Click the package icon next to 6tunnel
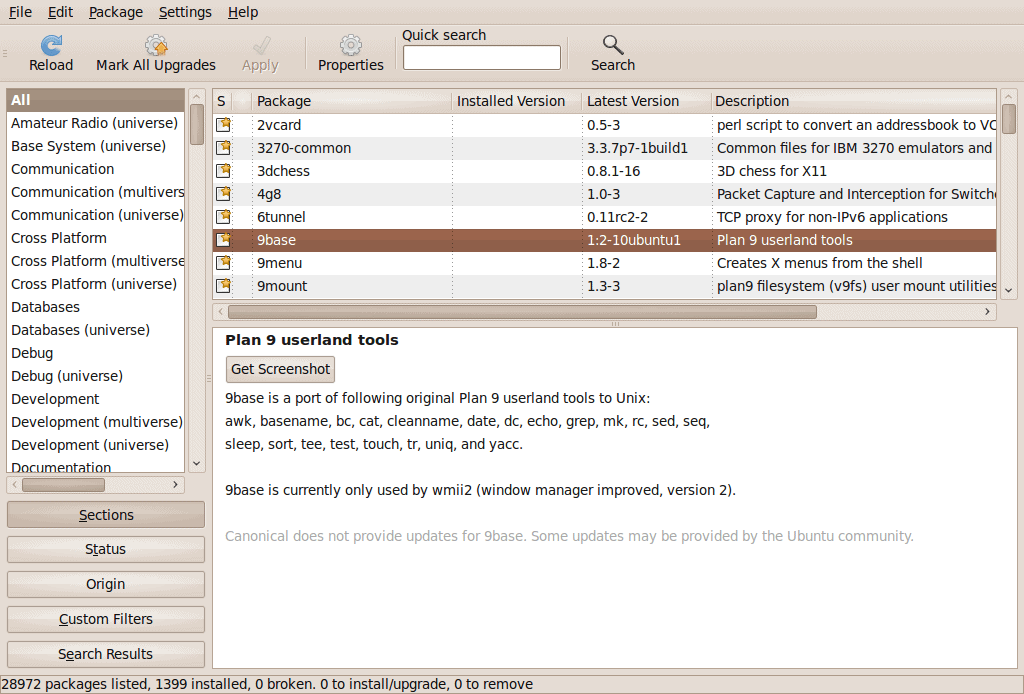1024x694 pixels. pyautogui.click(x=223, y=217)
